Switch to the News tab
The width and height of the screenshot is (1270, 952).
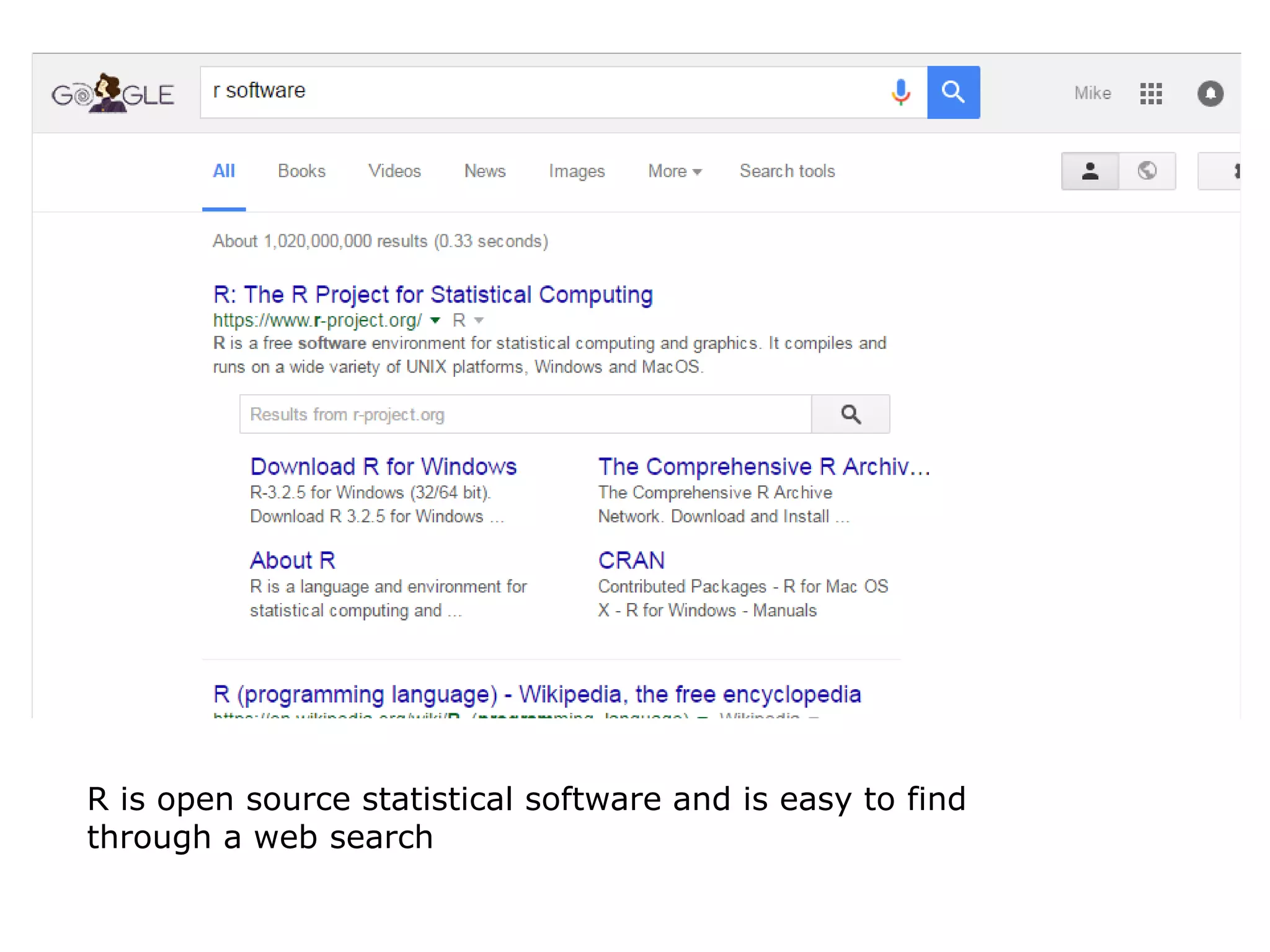coord(485,171)
